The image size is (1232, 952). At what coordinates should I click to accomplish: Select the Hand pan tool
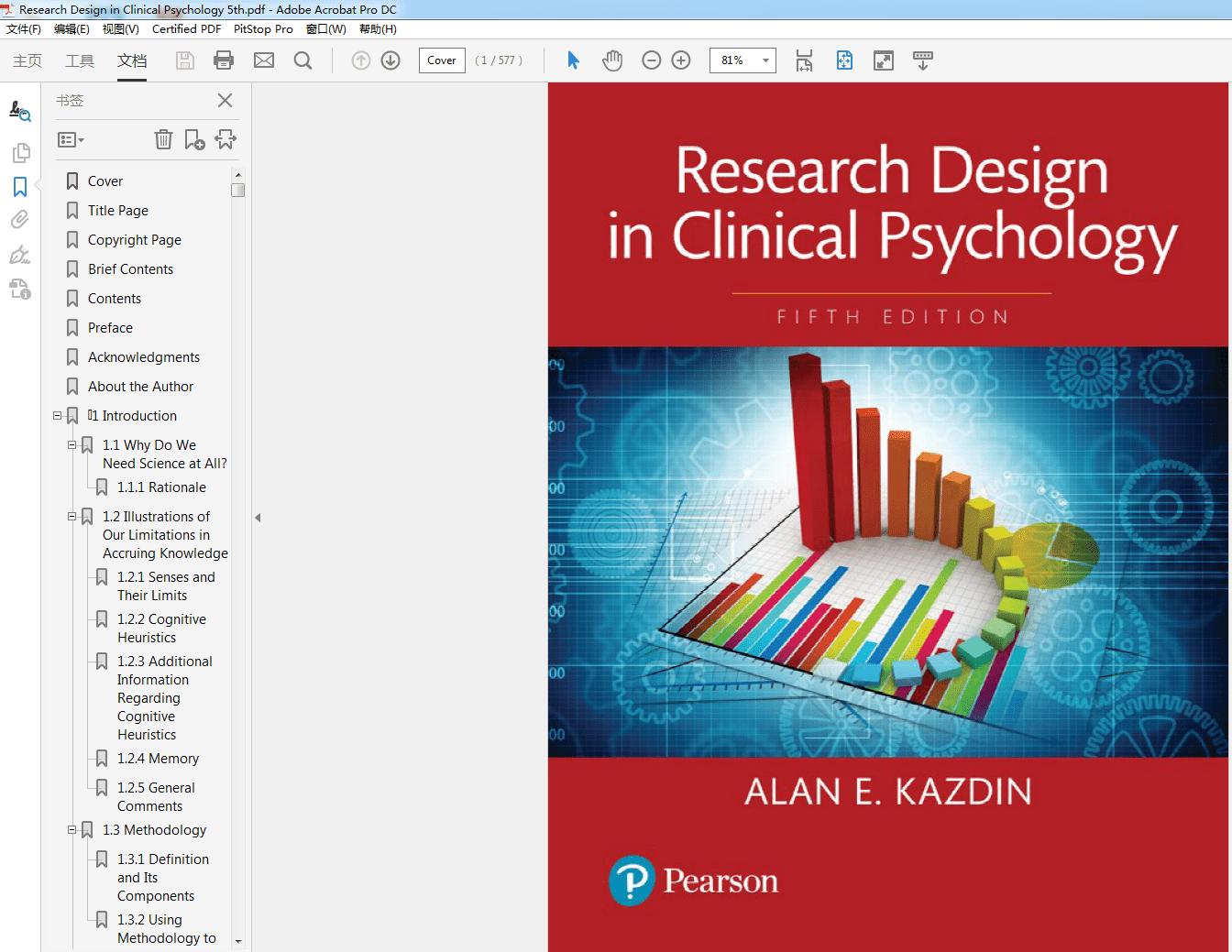coord(612,60)
